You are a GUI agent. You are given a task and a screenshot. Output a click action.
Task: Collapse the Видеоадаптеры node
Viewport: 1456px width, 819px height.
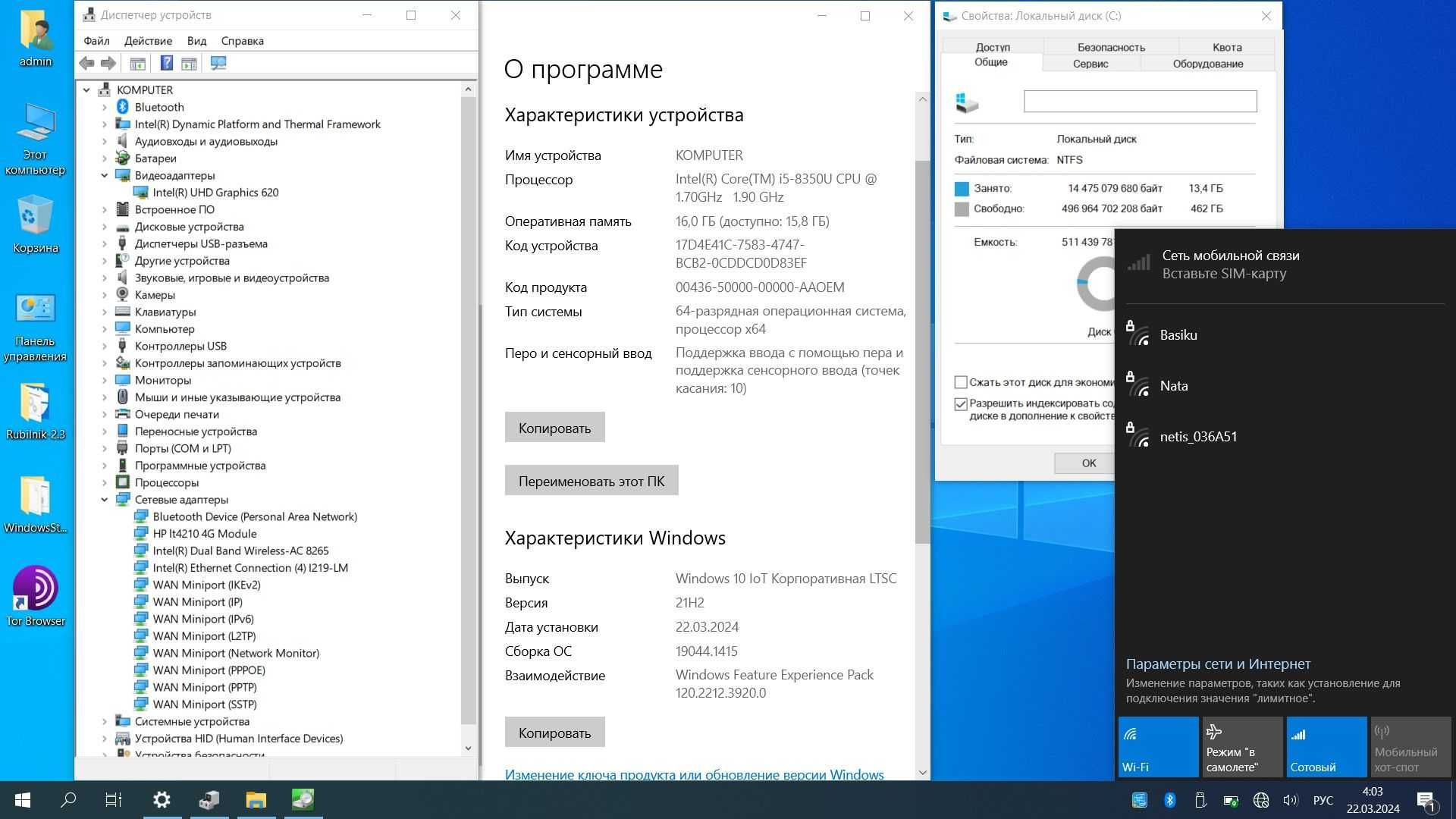coord(105,176)
